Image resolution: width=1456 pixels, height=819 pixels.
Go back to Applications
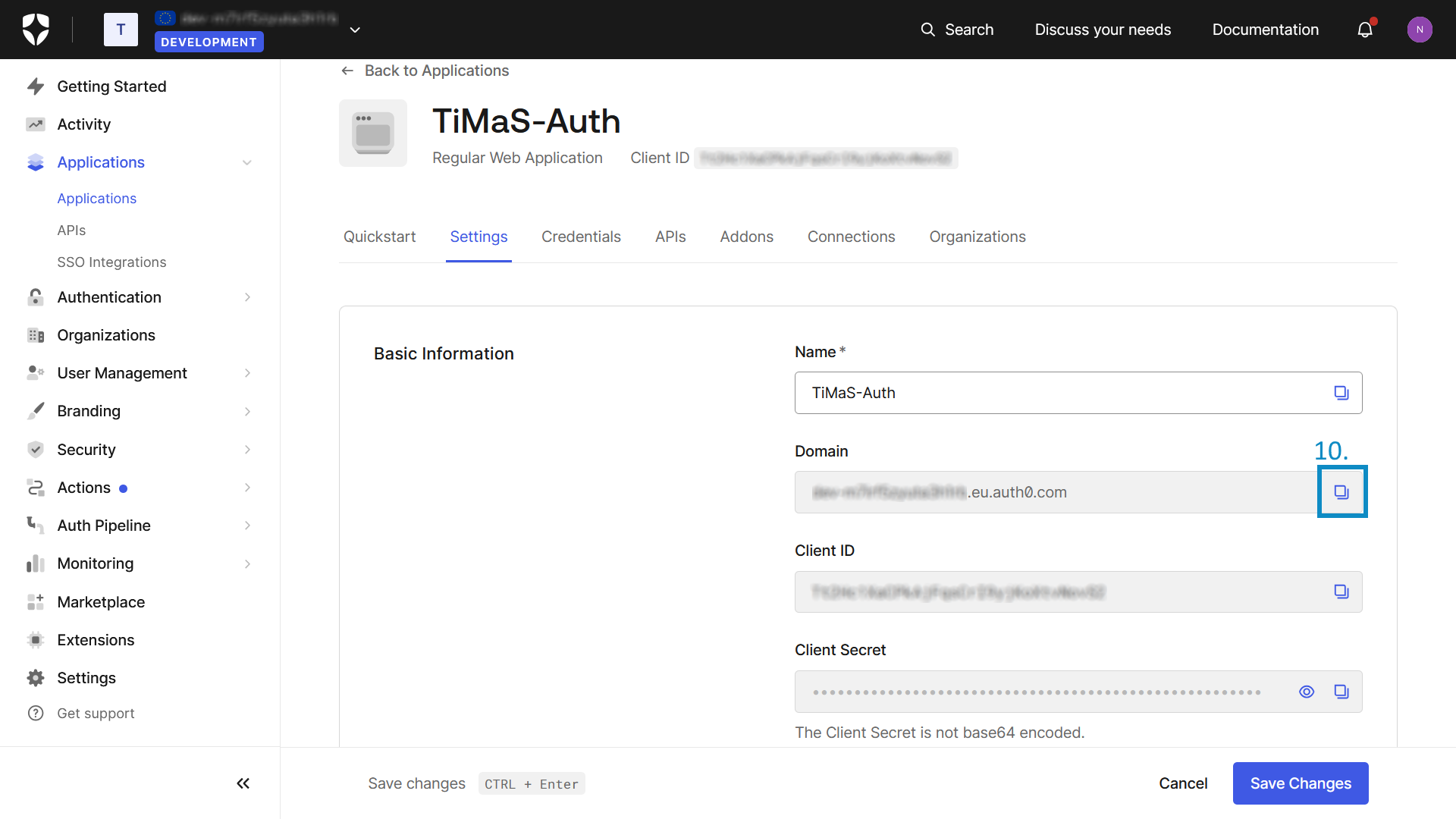[425, 71]
